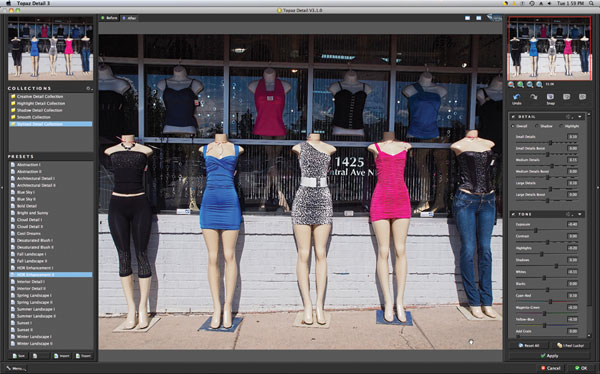Collapse the Tone panel with its arrow
This screenshot has height=374, width=600.
point(580,214)
